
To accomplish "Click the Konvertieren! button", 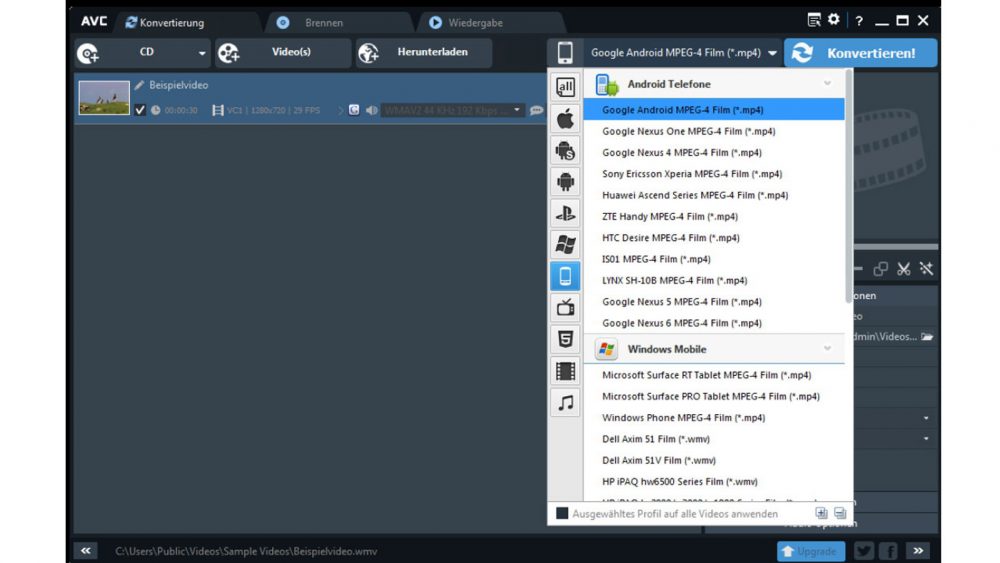I will point(860,53).
